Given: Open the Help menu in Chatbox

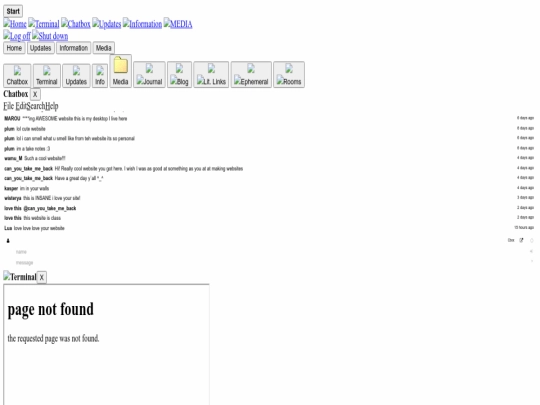Looking at the screenshot, I should [x=52, y=106].
